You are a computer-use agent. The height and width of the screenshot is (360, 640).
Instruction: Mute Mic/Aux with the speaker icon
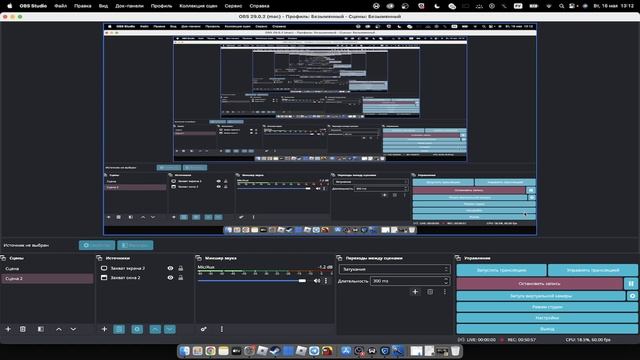click(x=317, y=281)
